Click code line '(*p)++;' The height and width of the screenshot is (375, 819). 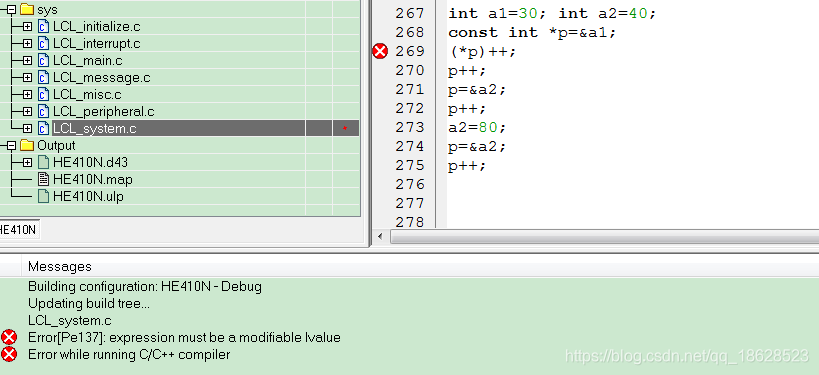click(482, 52)
